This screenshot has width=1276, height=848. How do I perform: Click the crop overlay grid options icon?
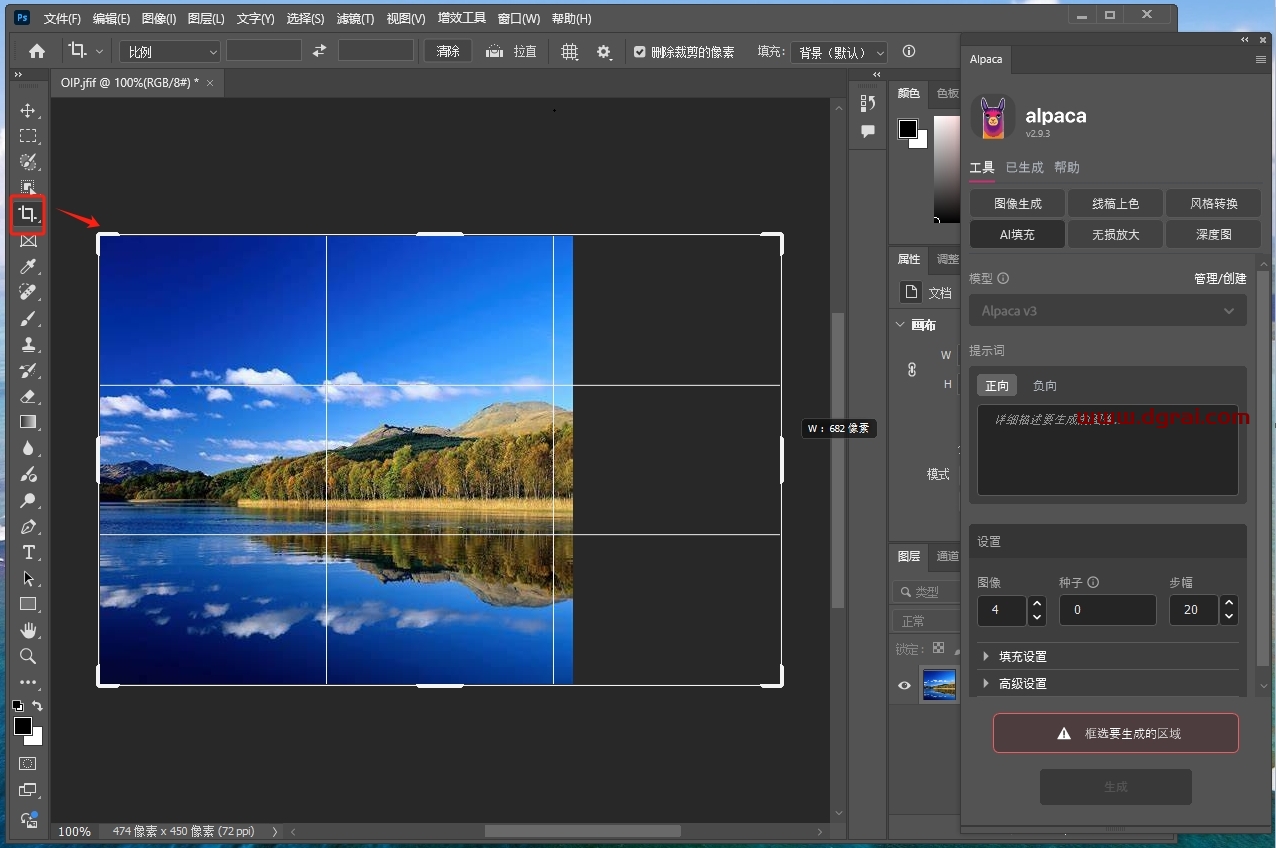(570, 52)
